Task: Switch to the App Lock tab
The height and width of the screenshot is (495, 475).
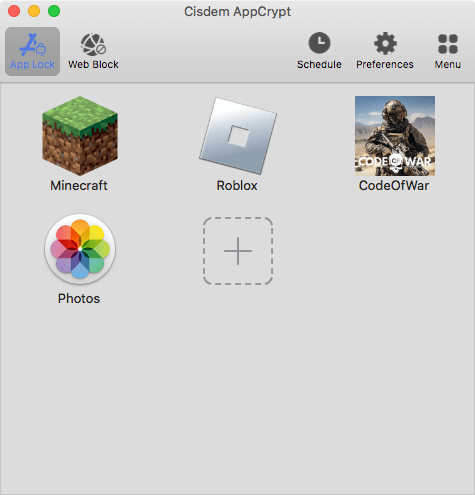Action: click(32, 51)
